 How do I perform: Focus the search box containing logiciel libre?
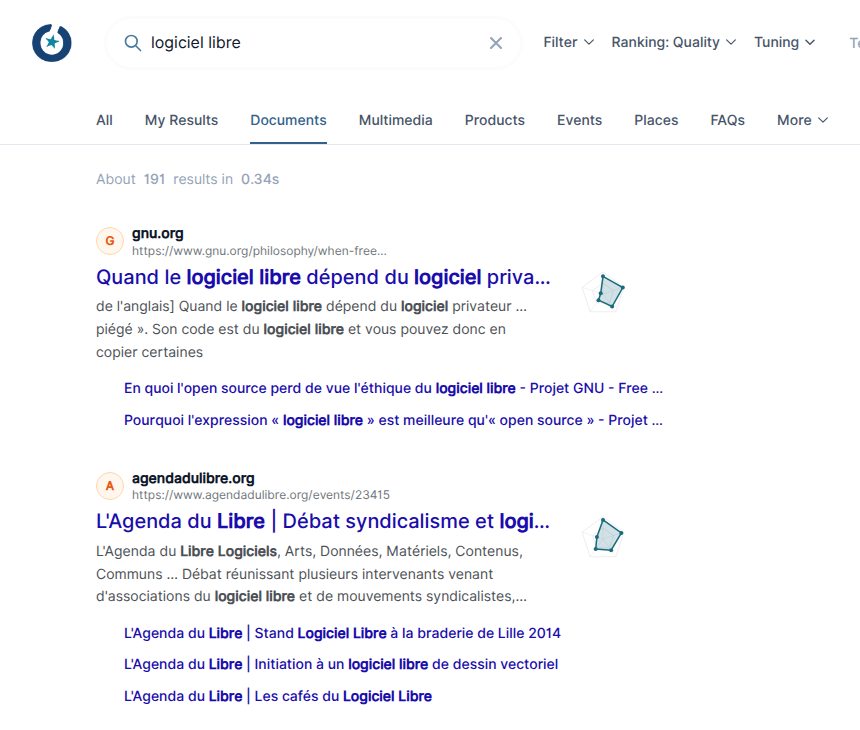[313, 43]
